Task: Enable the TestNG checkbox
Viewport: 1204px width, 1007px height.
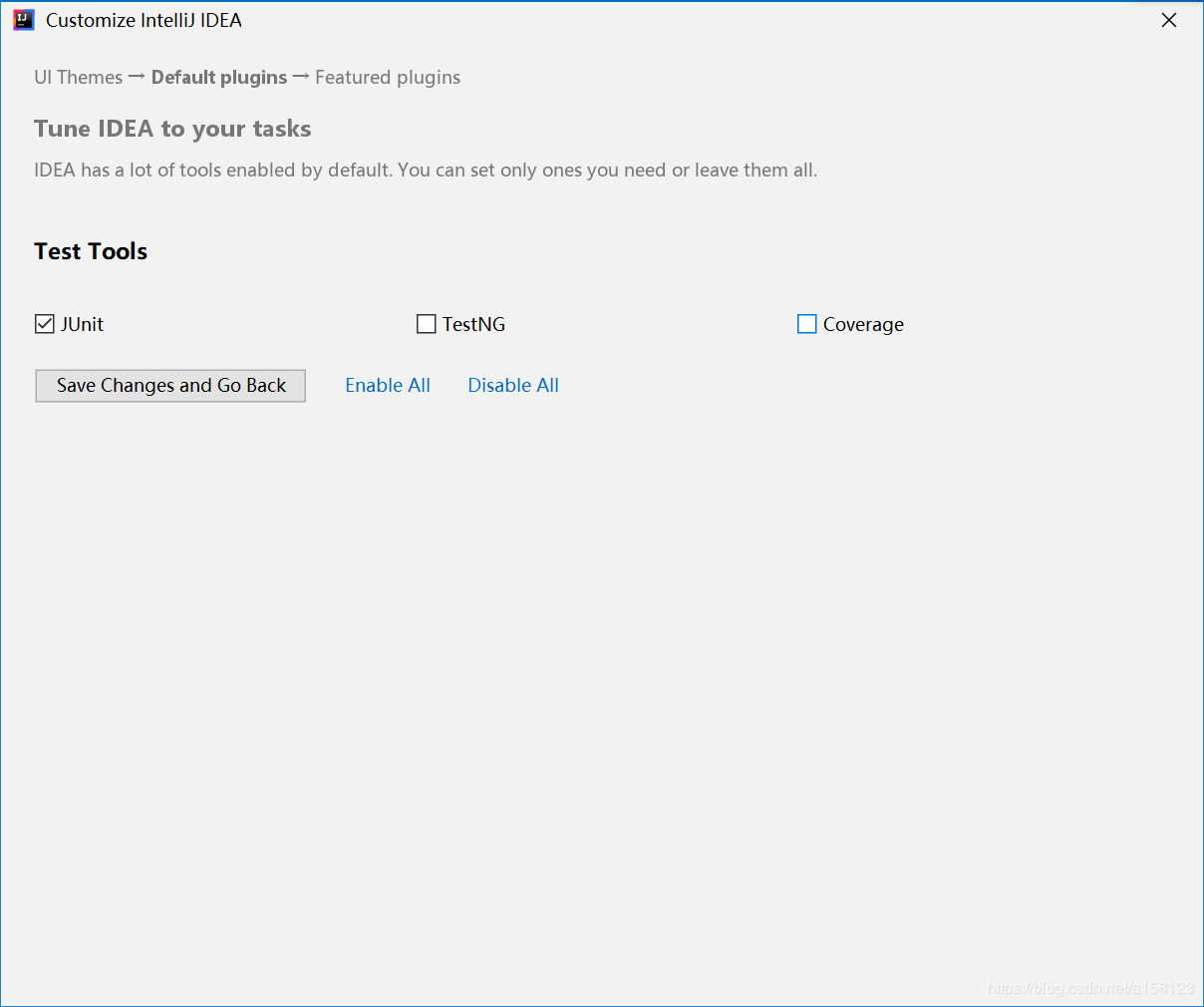Action: coord(427,324)
